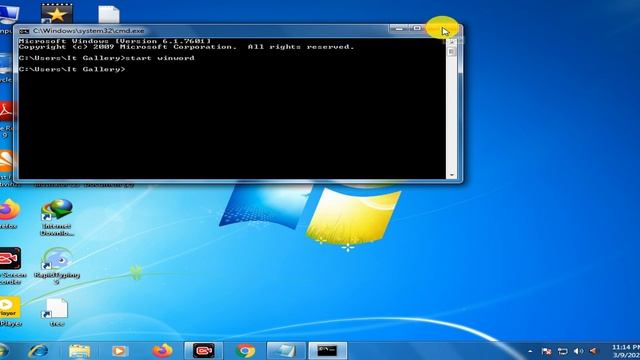The image size is (640, 360).
Task: Open Windows Explorer folder on taskbar
Action: point(80,351)
